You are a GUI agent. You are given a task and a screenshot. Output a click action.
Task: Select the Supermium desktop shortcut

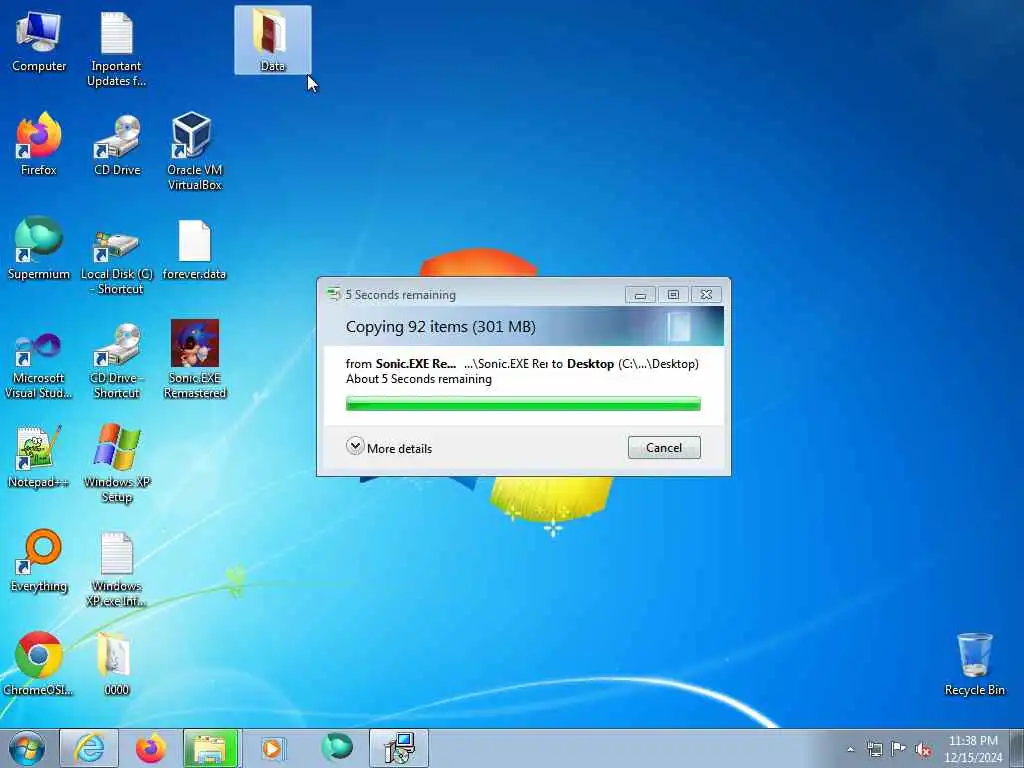coord(39,248)
